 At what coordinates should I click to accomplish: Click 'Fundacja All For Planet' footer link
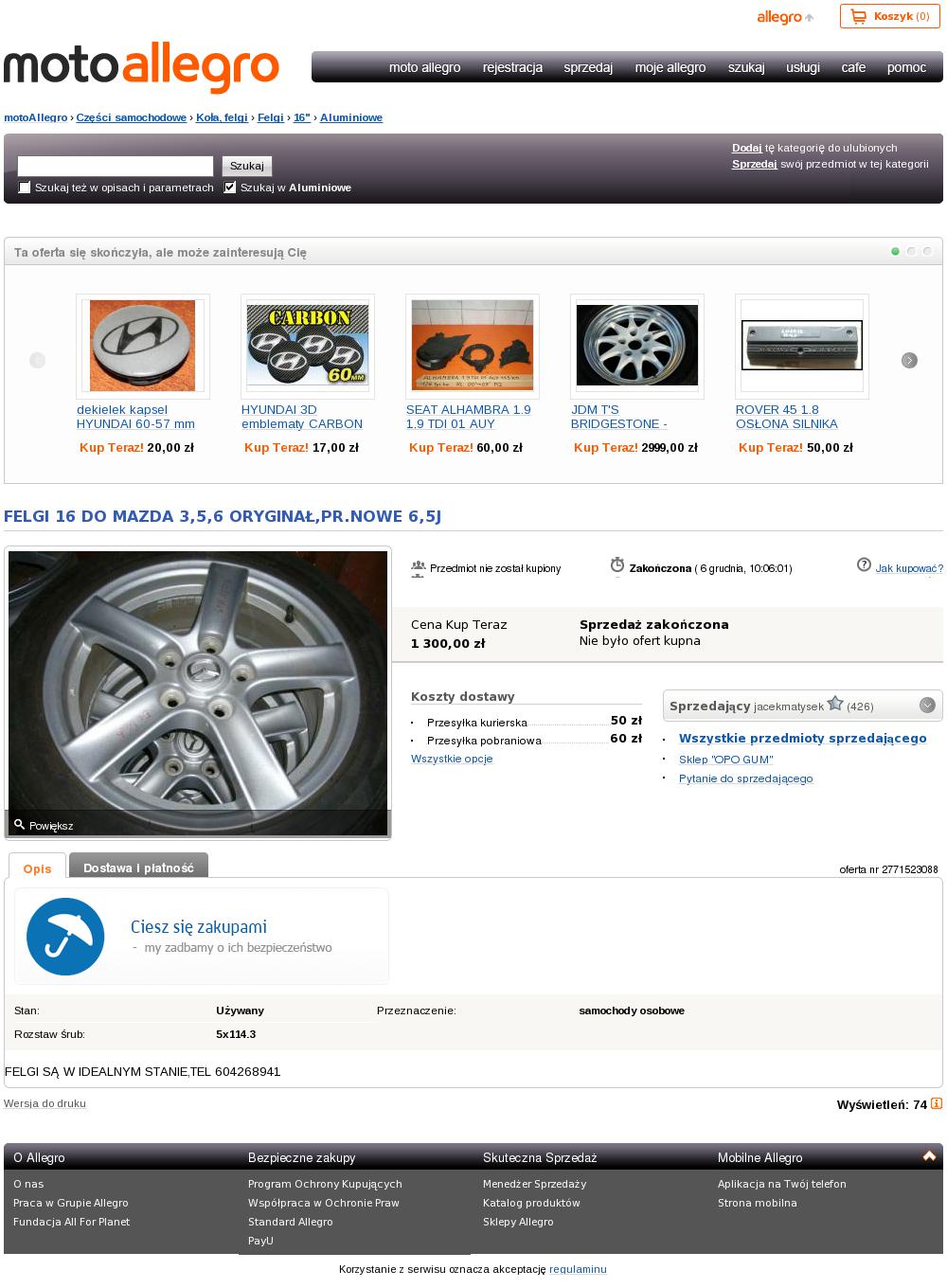[72, 1222]
